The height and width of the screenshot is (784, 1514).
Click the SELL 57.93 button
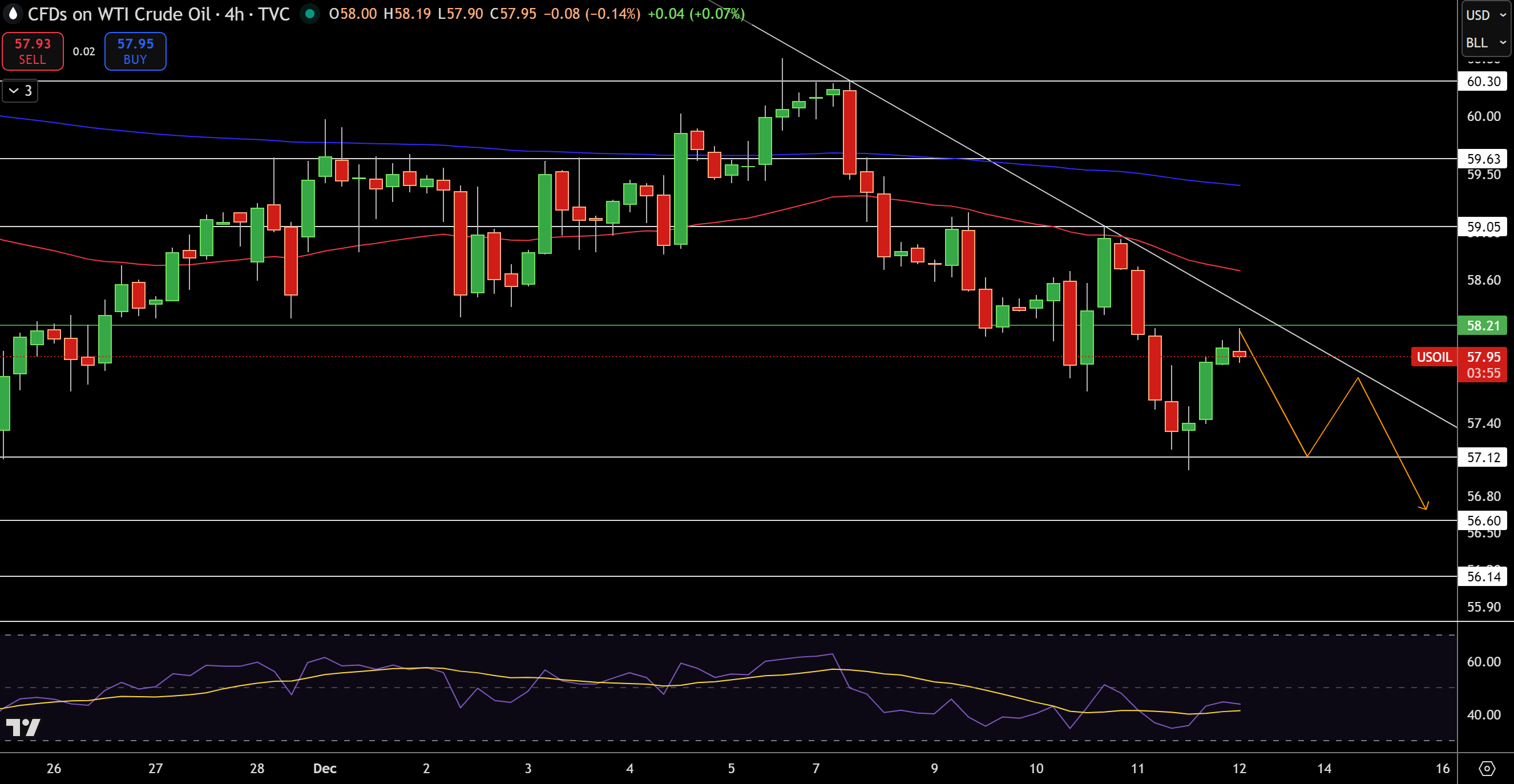(x=33, y=51)
